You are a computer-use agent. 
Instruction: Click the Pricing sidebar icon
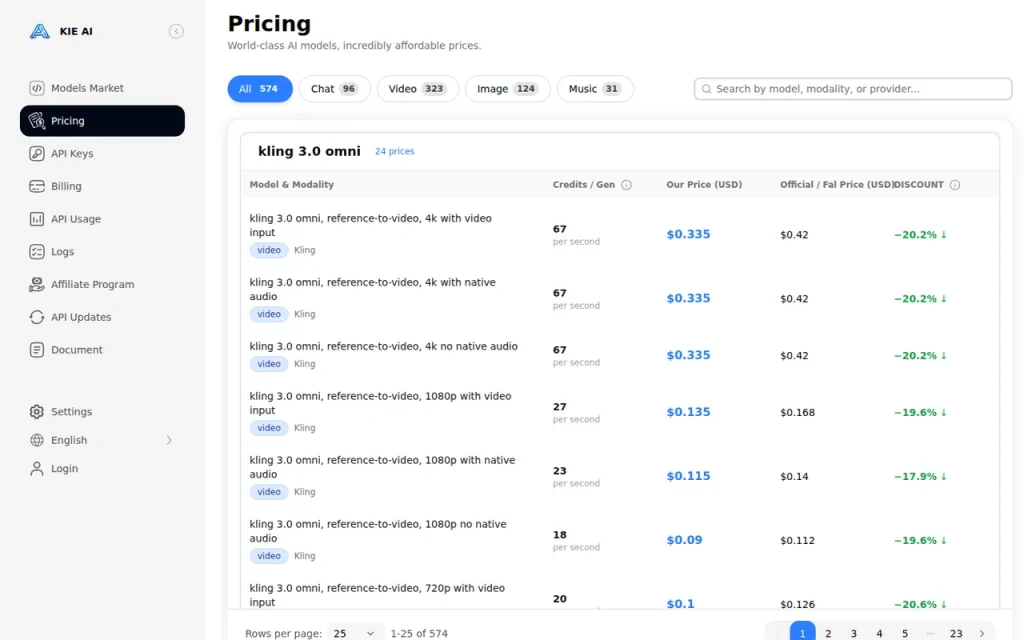[x=37, y=121]
